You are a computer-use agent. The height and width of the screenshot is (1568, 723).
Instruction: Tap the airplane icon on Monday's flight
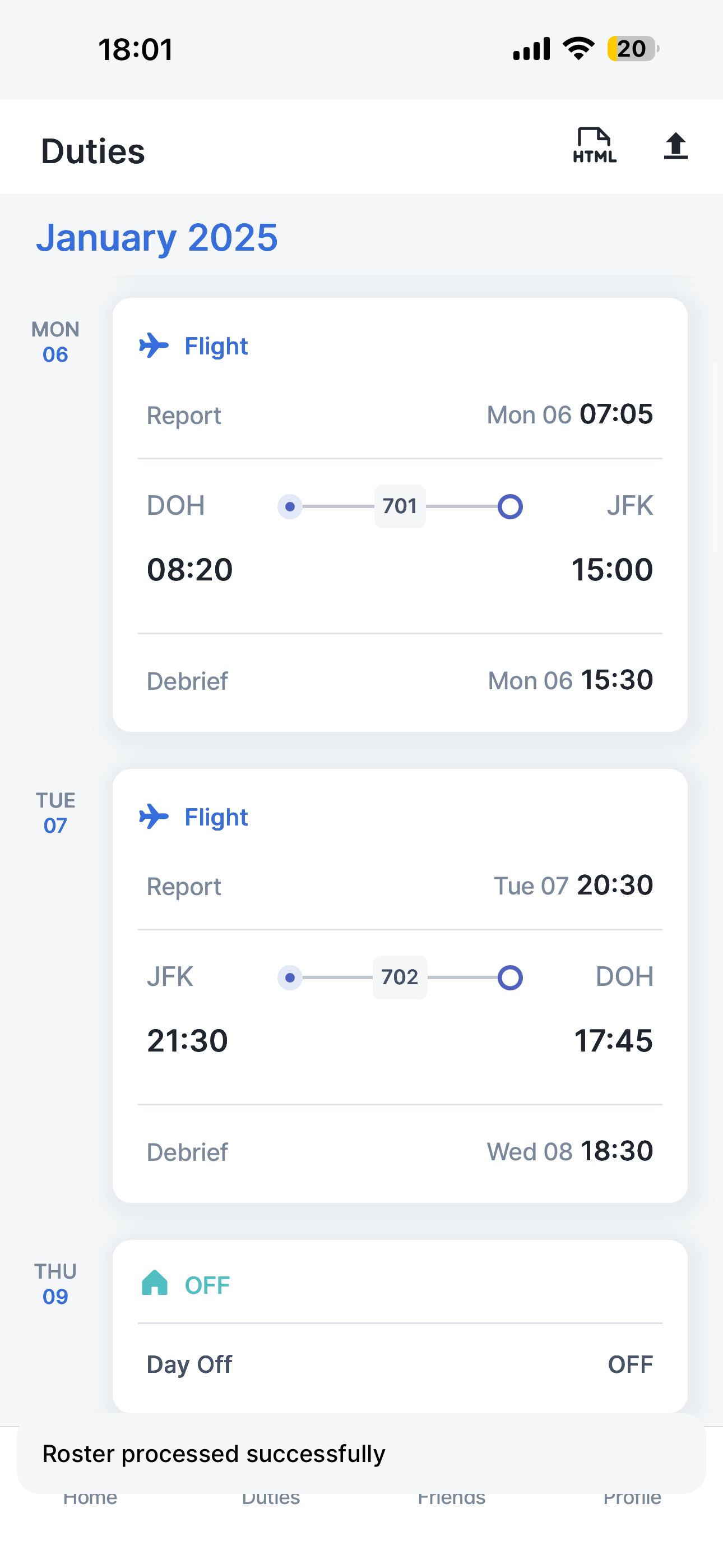click(154, 346)
